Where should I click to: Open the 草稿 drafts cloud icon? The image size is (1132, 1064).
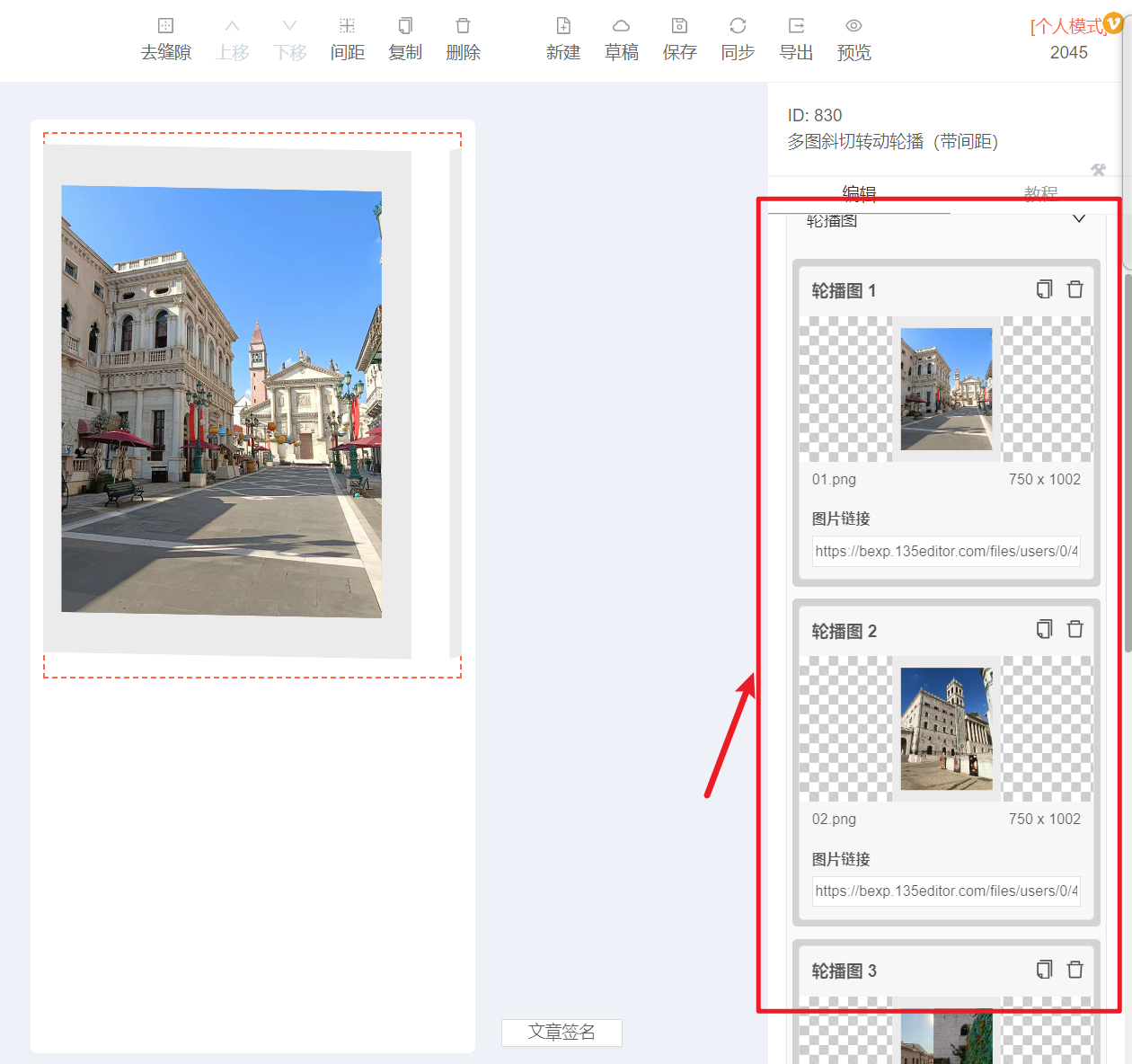(x=621, y=26)
